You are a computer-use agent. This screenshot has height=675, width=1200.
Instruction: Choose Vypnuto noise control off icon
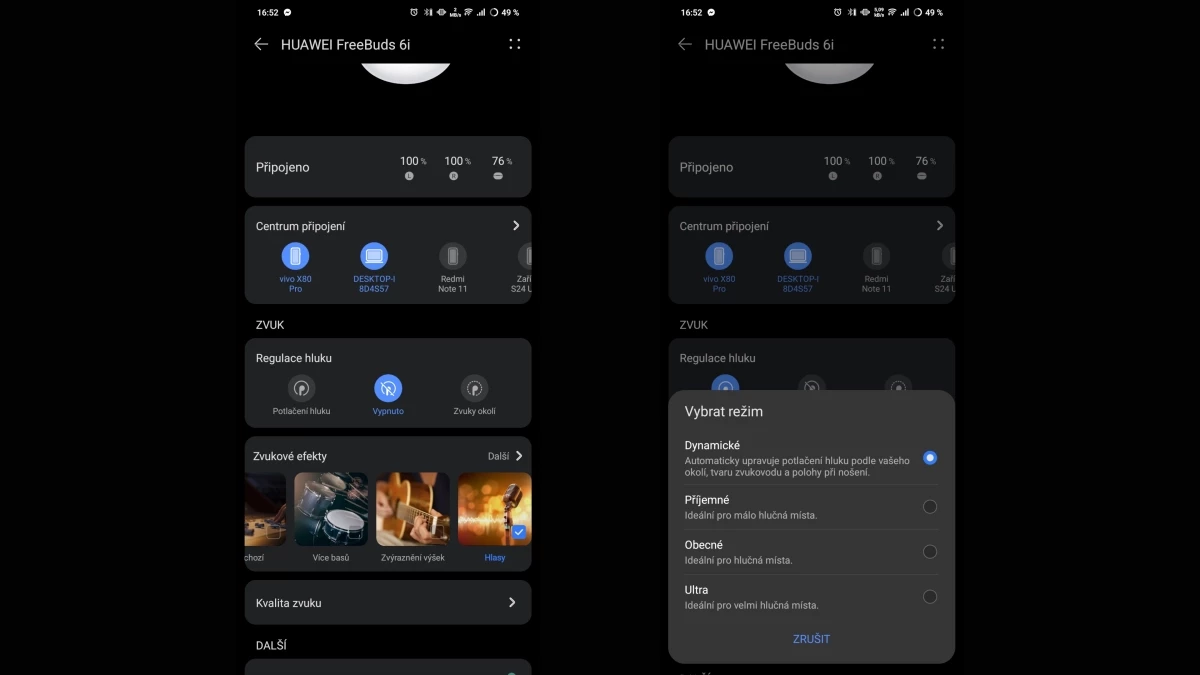388,388
